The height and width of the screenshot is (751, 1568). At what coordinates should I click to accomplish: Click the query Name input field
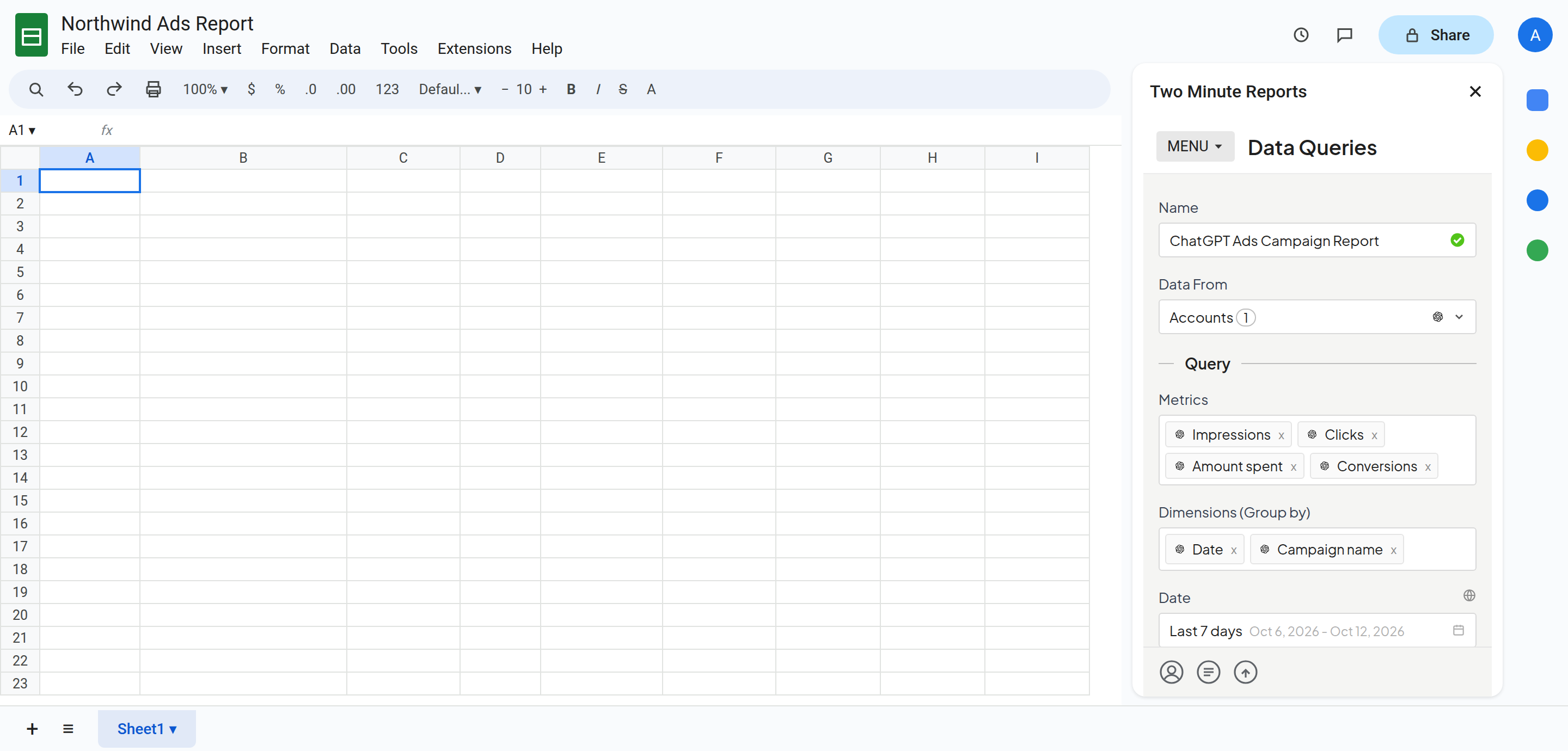click(1316, 241)
